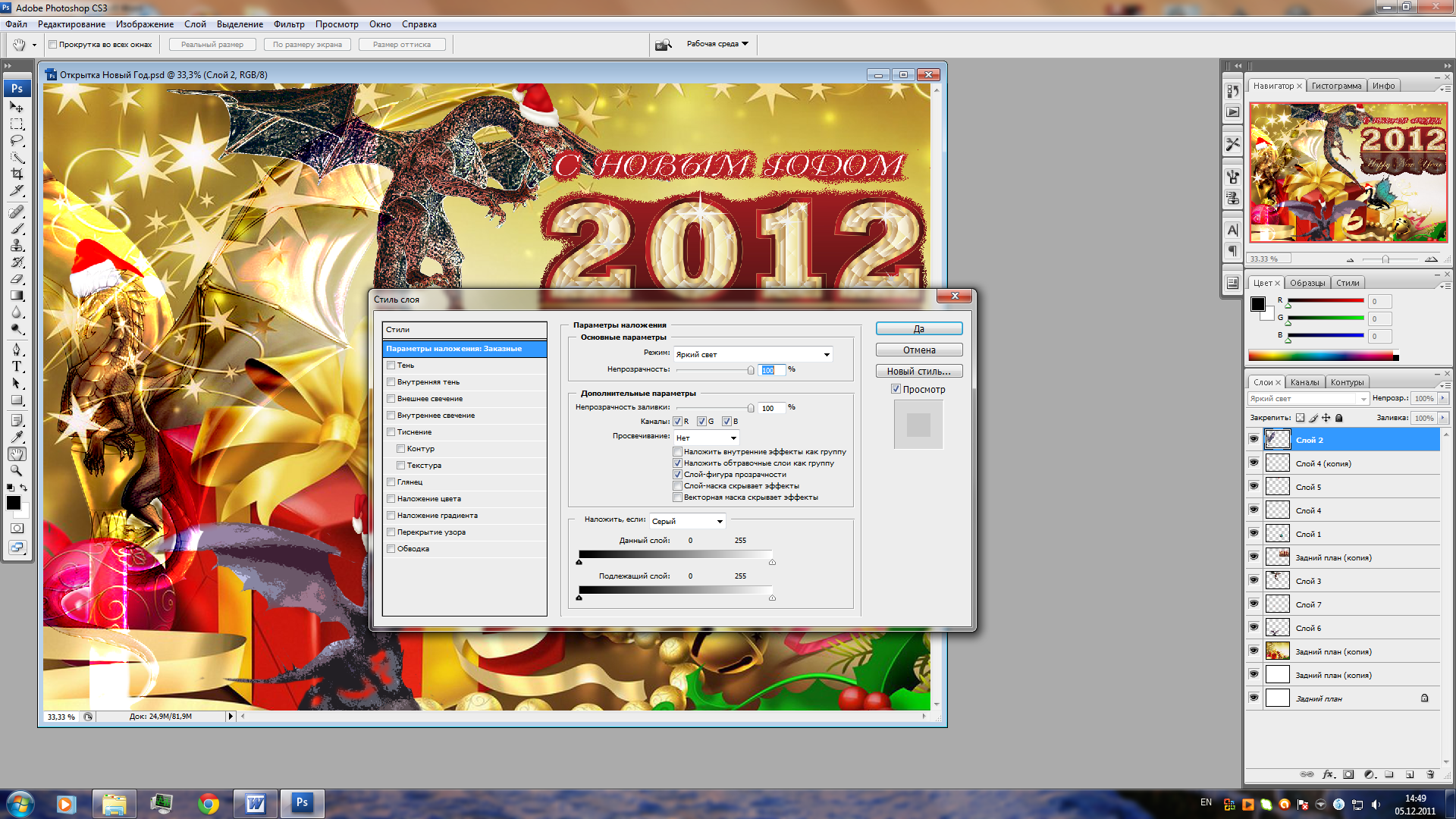Select the Rectangular Marquee tool
The image size is (1456, 819).
coord(17,124)
